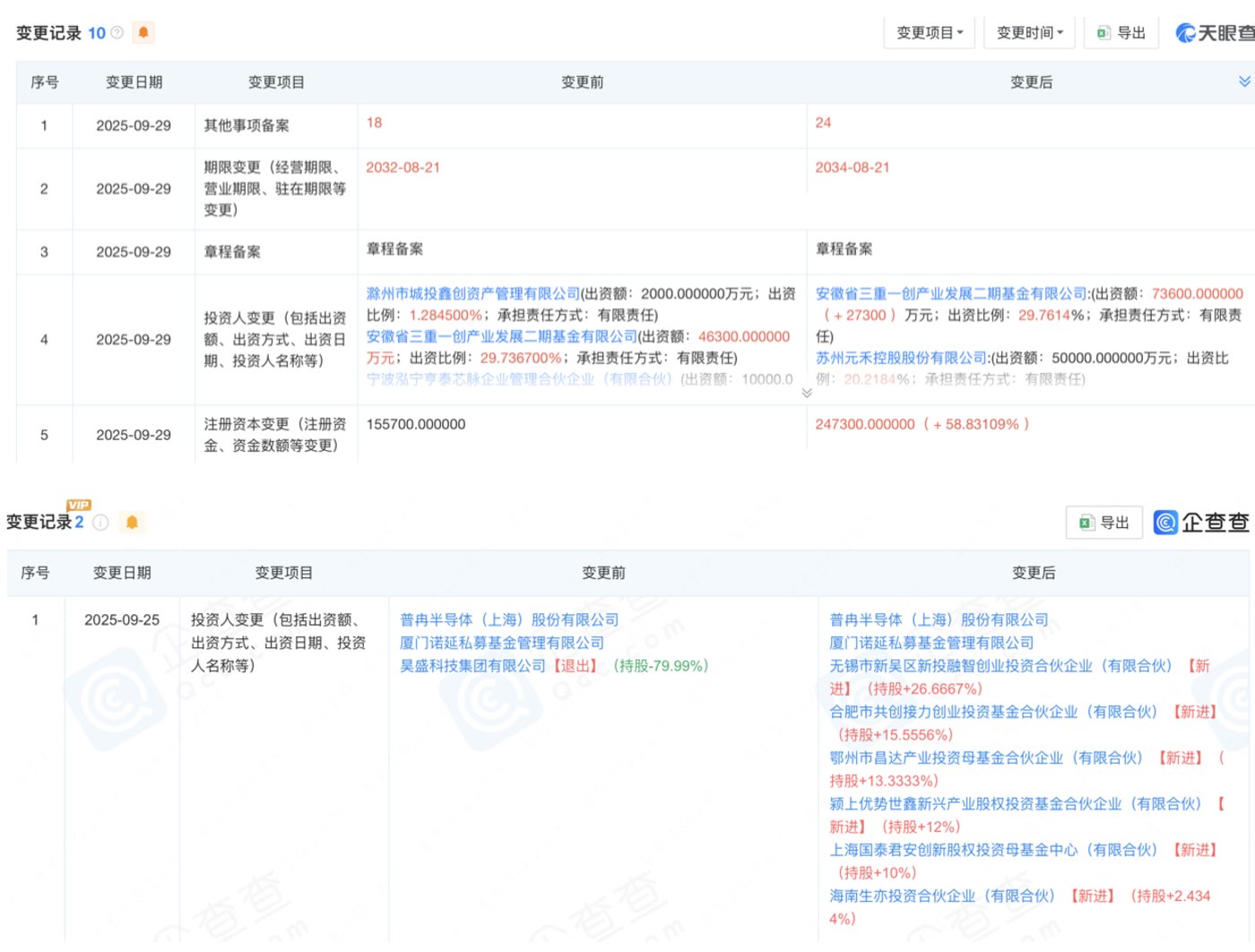Click the 变更项目 column header in the bottom table

pos(284,573)
